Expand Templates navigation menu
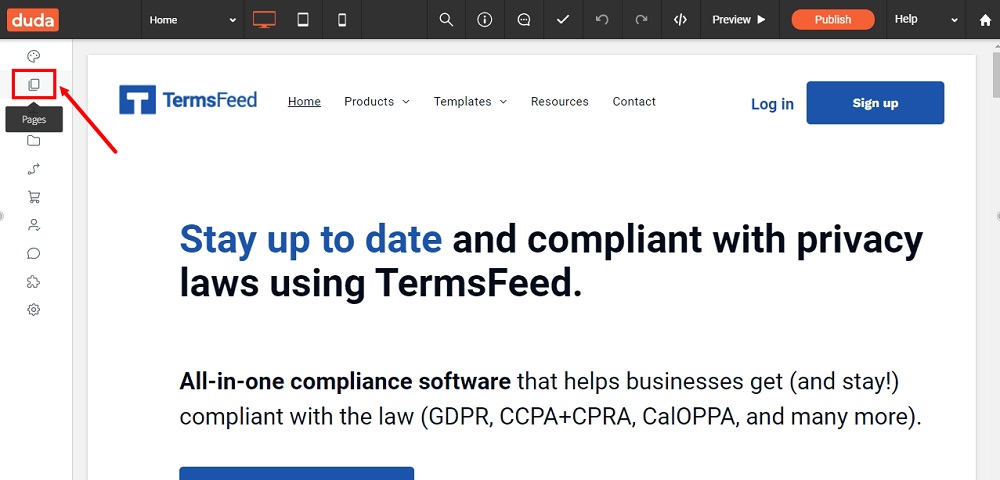 point(470,101)
